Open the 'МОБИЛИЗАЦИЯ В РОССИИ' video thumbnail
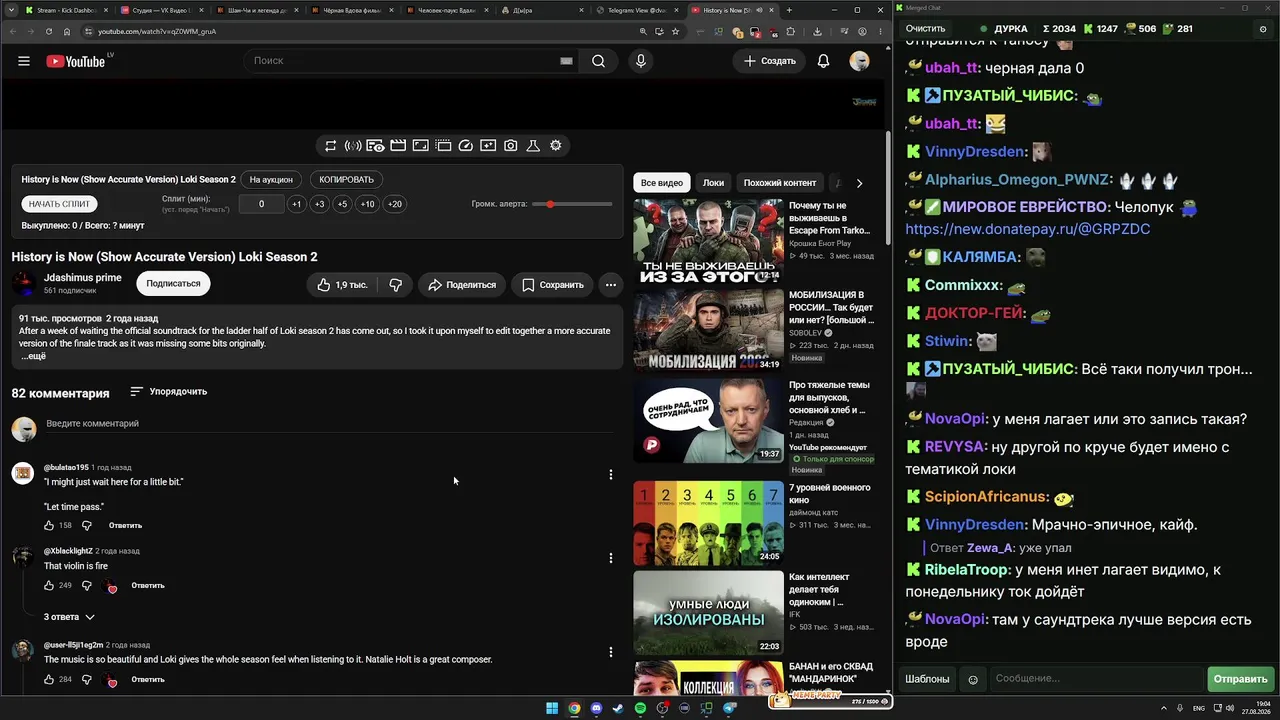The image size is (1280, 720). point(708,331)
